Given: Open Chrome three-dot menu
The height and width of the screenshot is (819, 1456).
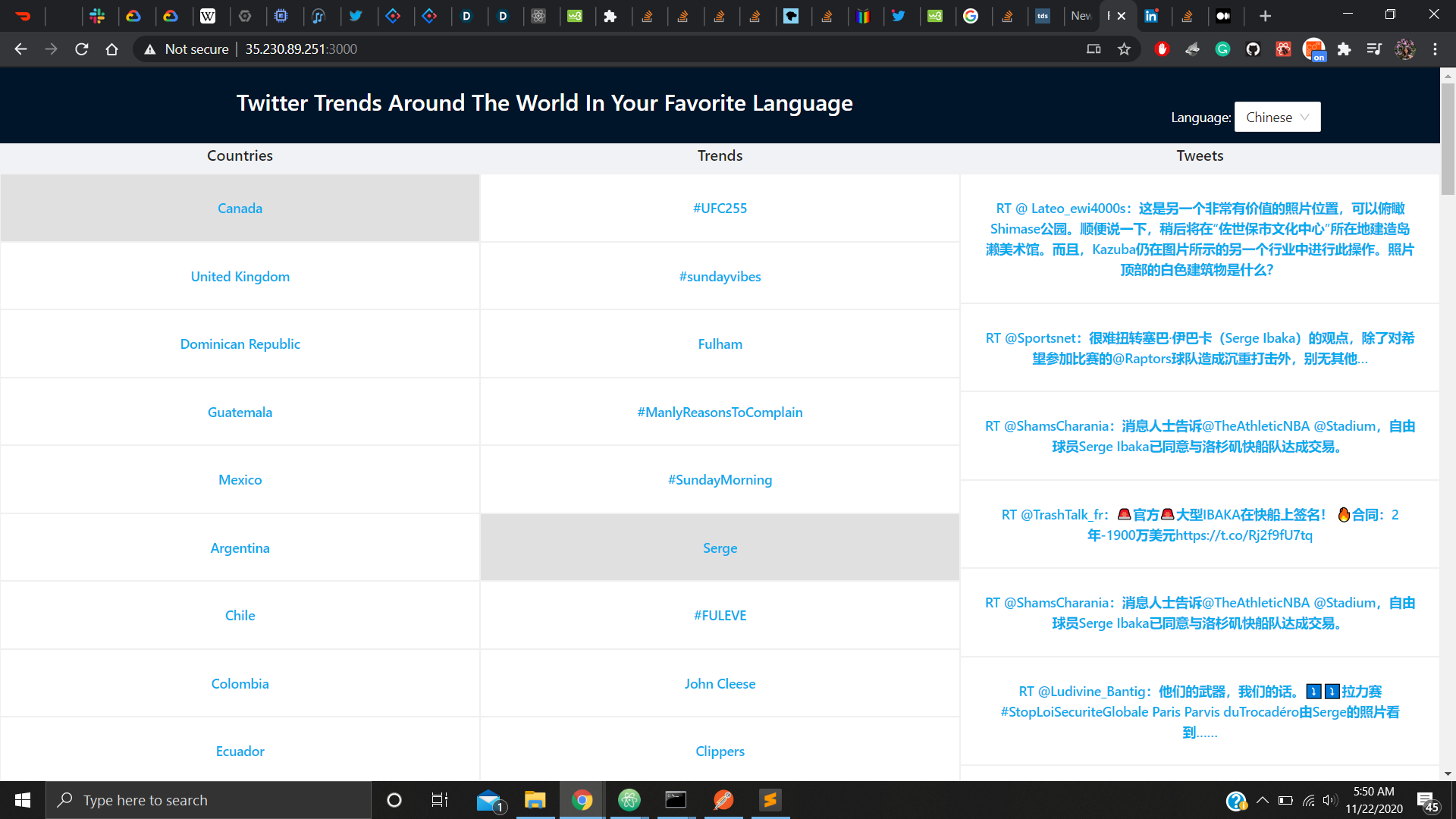Looking at the screenshot, I should pyautogui.click(x=1435, y=49).
